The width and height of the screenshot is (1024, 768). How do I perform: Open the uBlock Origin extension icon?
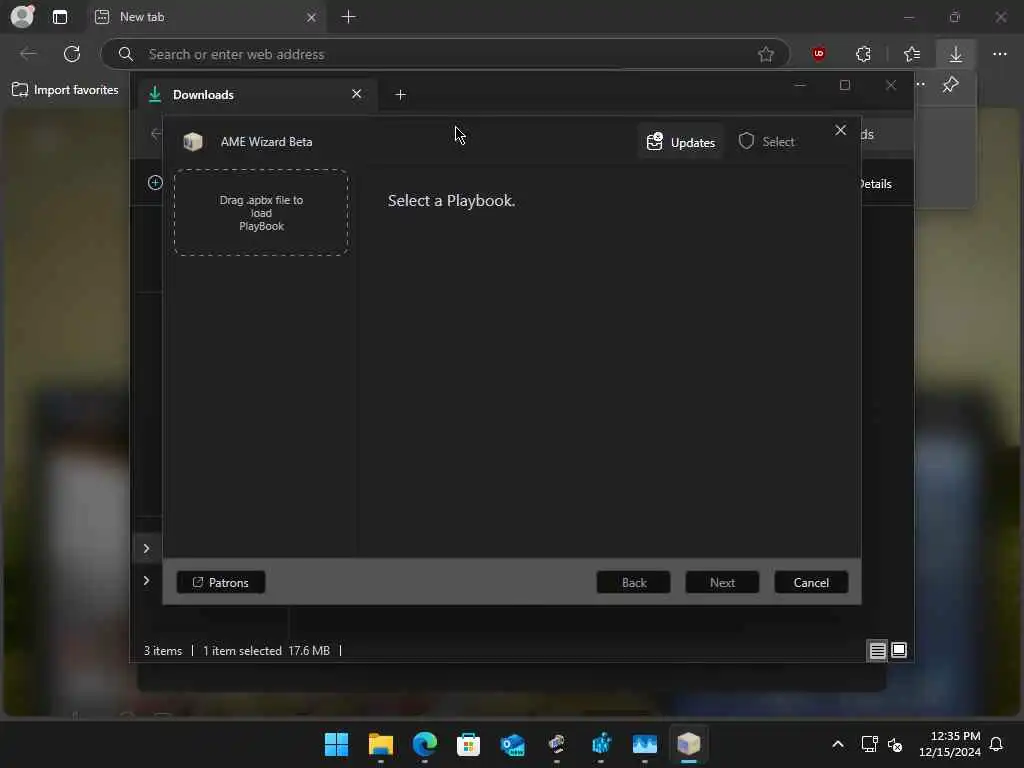pyautogui.click(x=819, y=54)
